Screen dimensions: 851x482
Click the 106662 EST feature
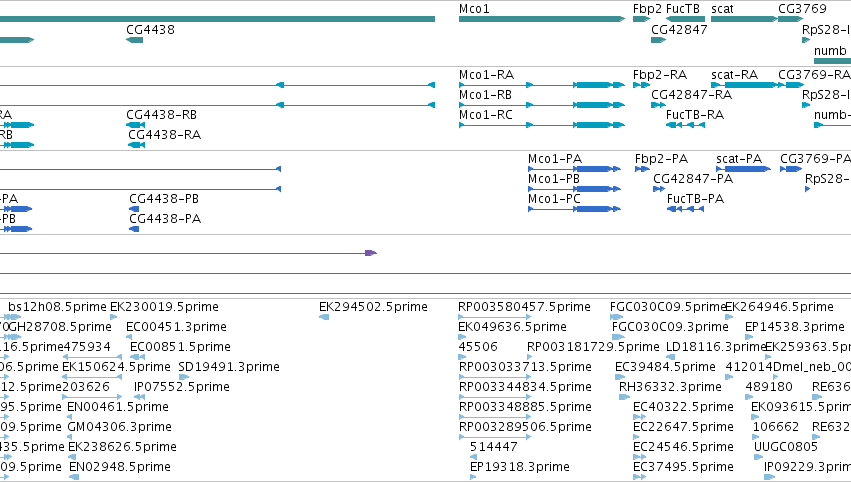(757, 437)
